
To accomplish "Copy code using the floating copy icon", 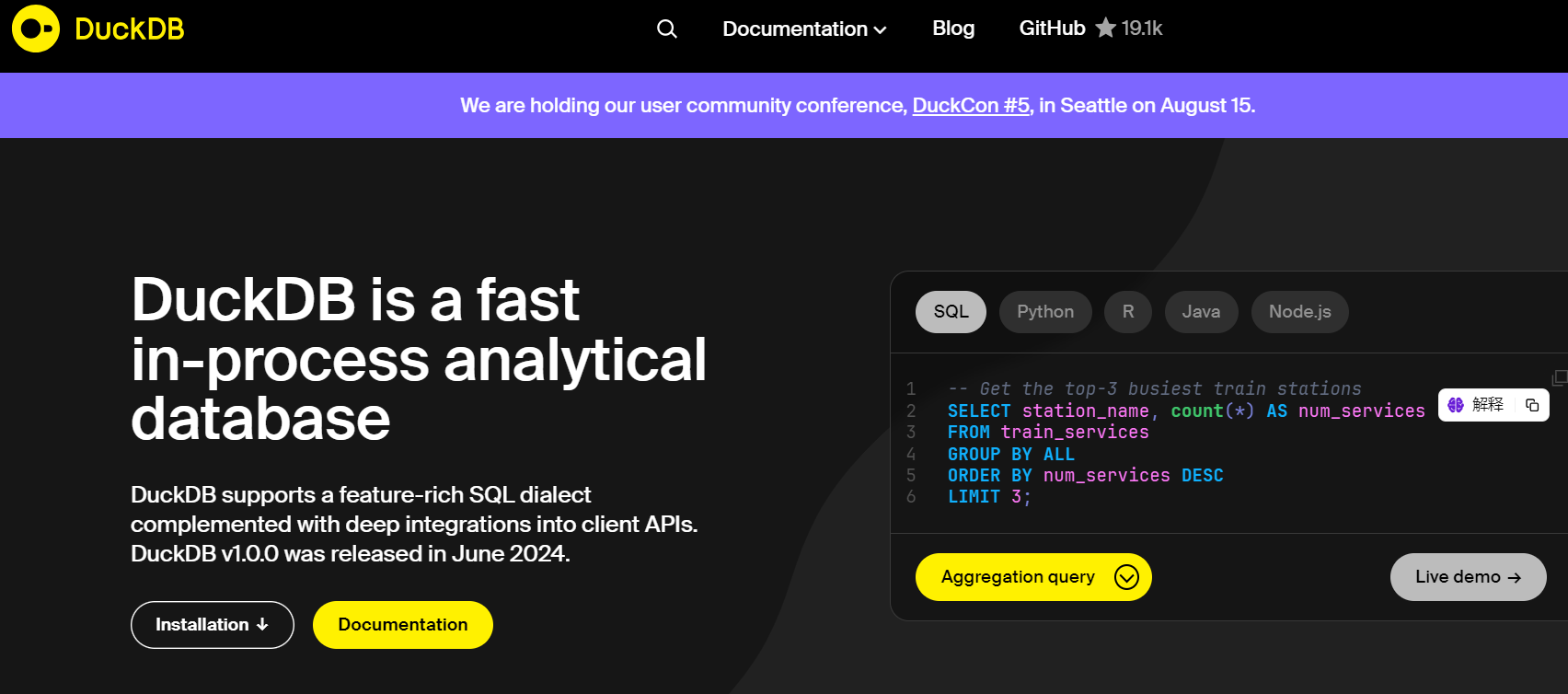I will pyautogui.click(x=1532, y=405).
